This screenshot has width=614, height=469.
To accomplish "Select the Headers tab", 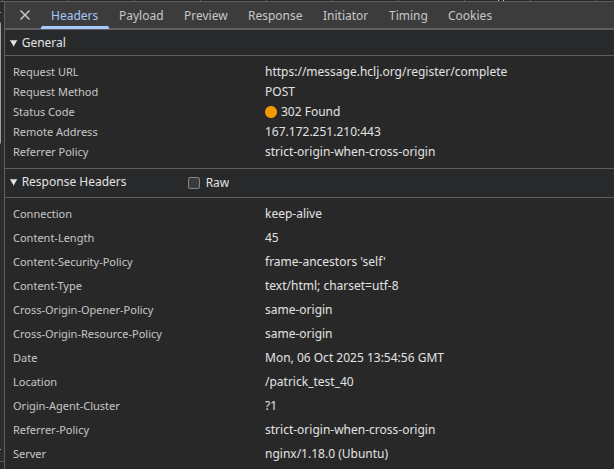I will coord(74,16).
